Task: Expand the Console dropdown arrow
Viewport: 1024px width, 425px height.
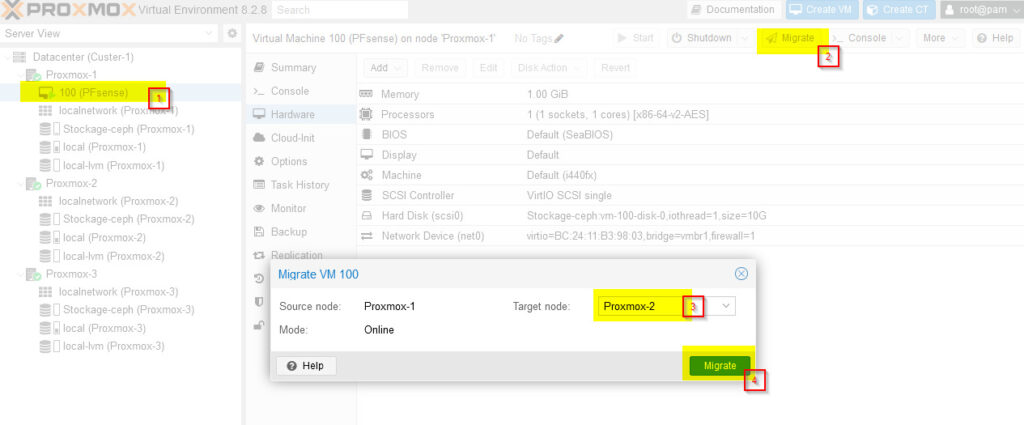Action: (x=900, y=38)
